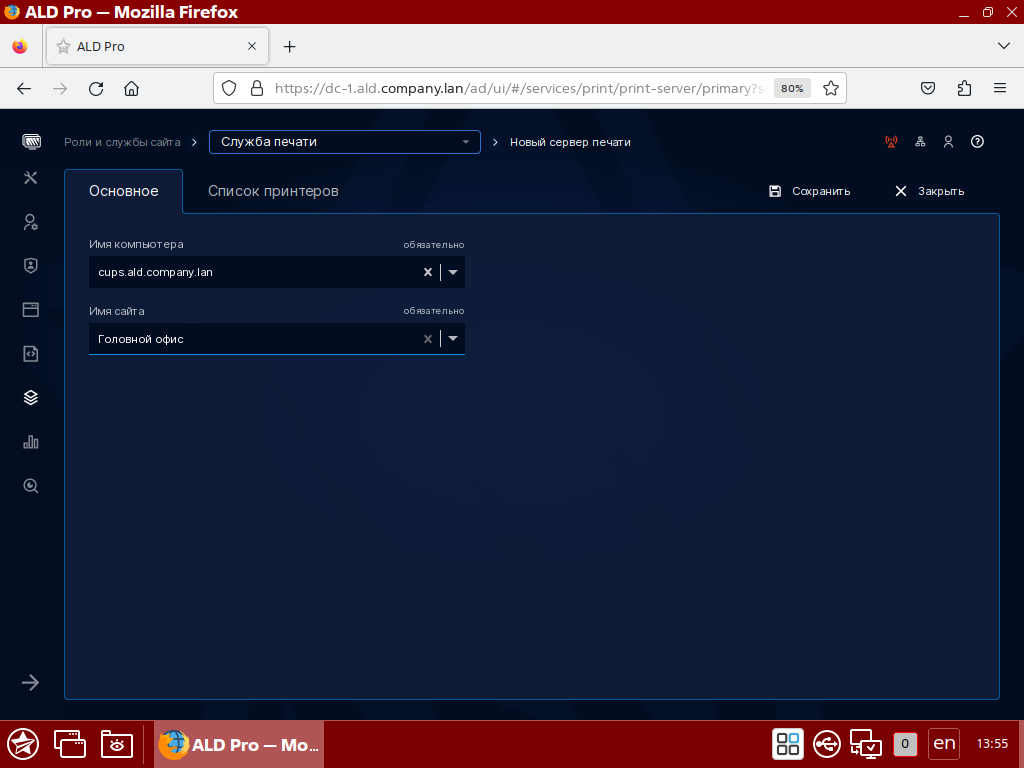Expand the Имя компьютера dropdown arrow
This screenshot has height=768, width=1024.
point(453,272)
